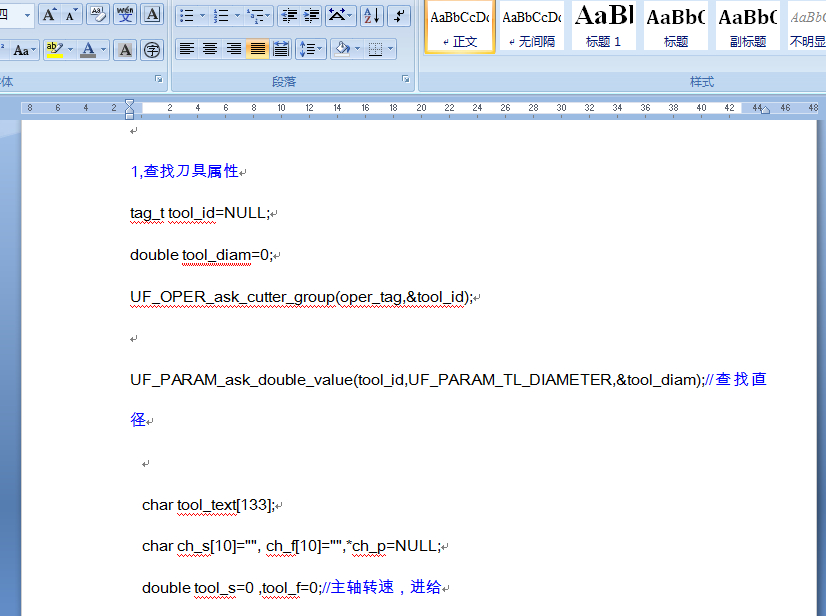This screenshot has width=826, height=616.
Task: Click the Bullets list icon
Action: (186, 15)
